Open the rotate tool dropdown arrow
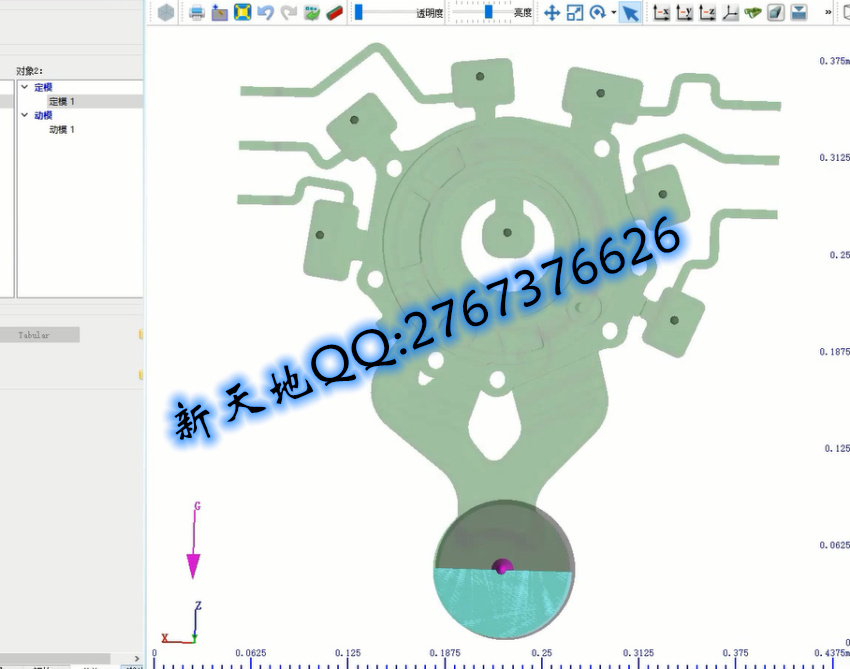This screenshot has width=850, height=669. click(613, 13)
